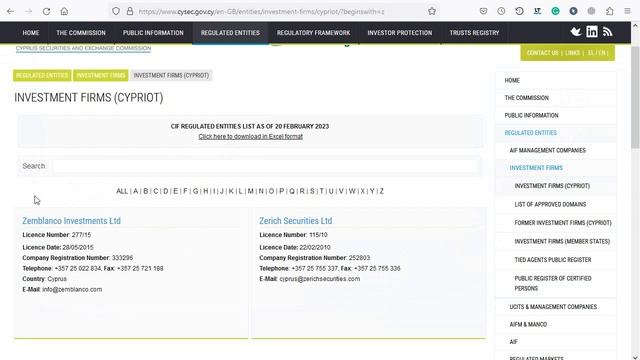Open TIED AGENTS PUBLIC REGISTER
This screenshot has height=360, width=640.
[x=553, y=260]
